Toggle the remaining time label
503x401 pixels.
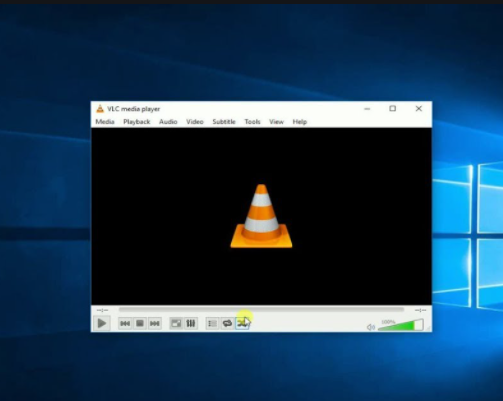pos(420,310)
